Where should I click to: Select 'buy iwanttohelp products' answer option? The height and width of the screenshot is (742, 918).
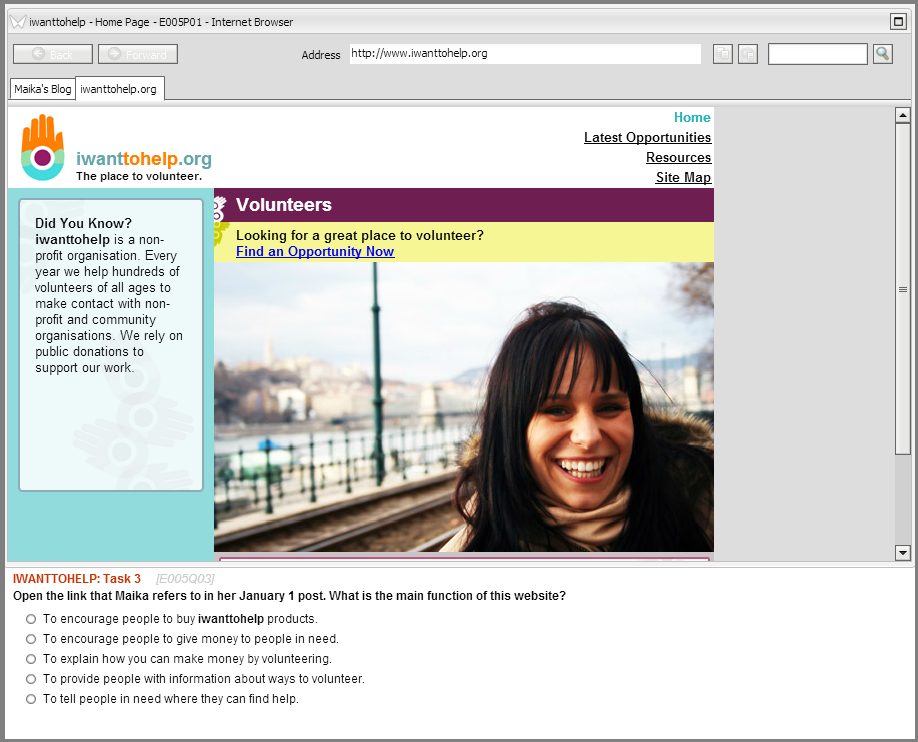pyautogui.click(x=31, y=619)
